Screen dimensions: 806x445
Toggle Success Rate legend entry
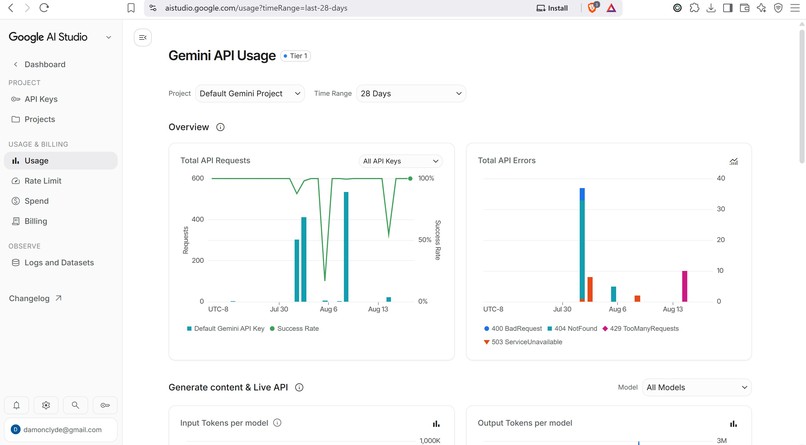(x=295, y=328)
